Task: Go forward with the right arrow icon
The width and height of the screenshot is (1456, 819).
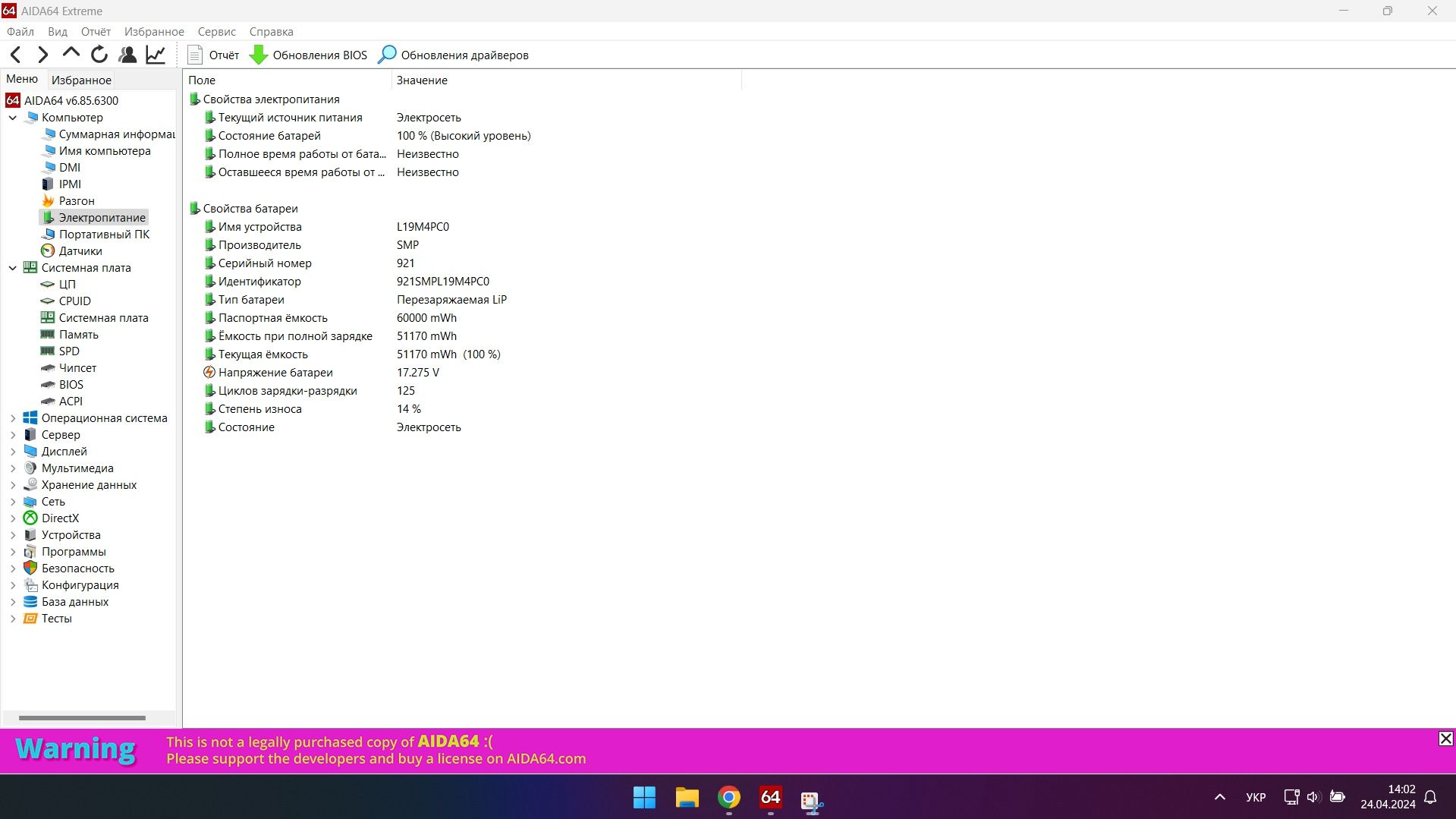Action: pos(42,55)
